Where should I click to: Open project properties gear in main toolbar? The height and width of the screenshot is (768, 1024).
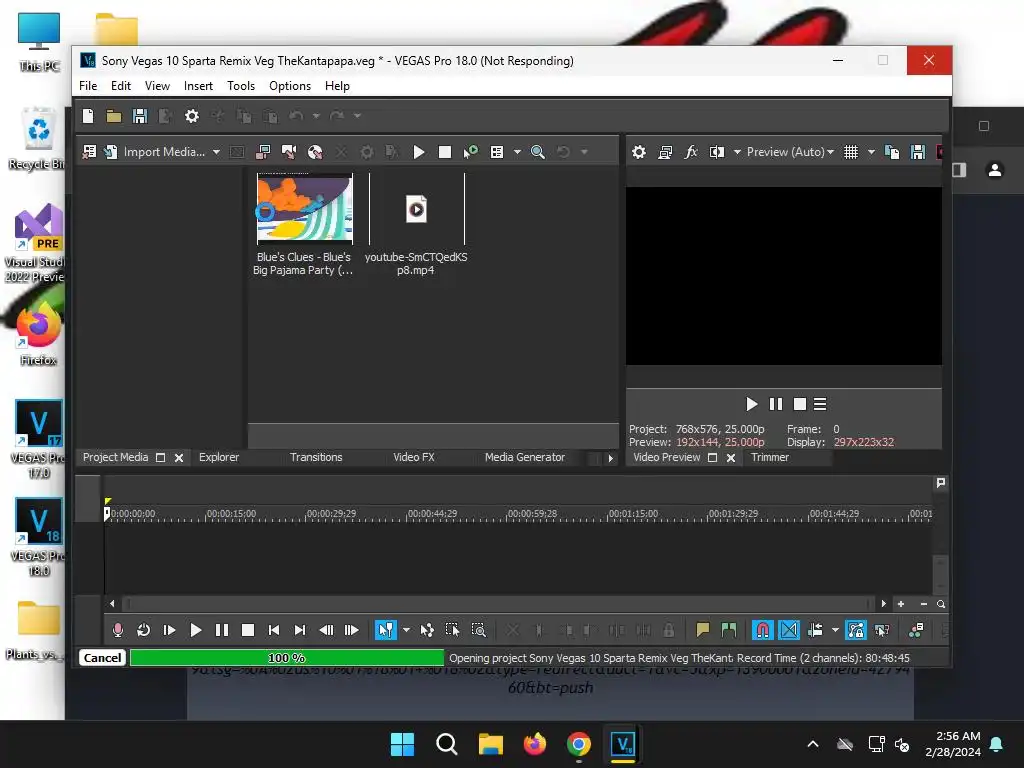tap(191, 116)
